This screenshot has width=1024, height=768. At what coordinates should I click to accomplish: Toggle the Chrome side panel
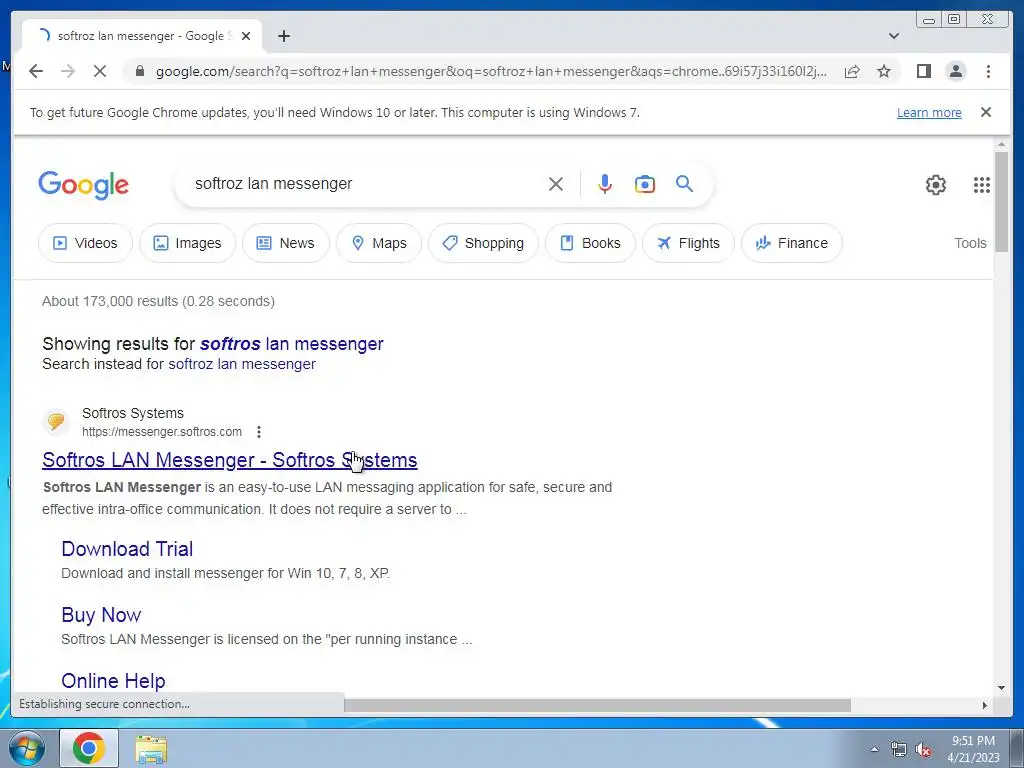pyautogui.click(x=923, y=71)
